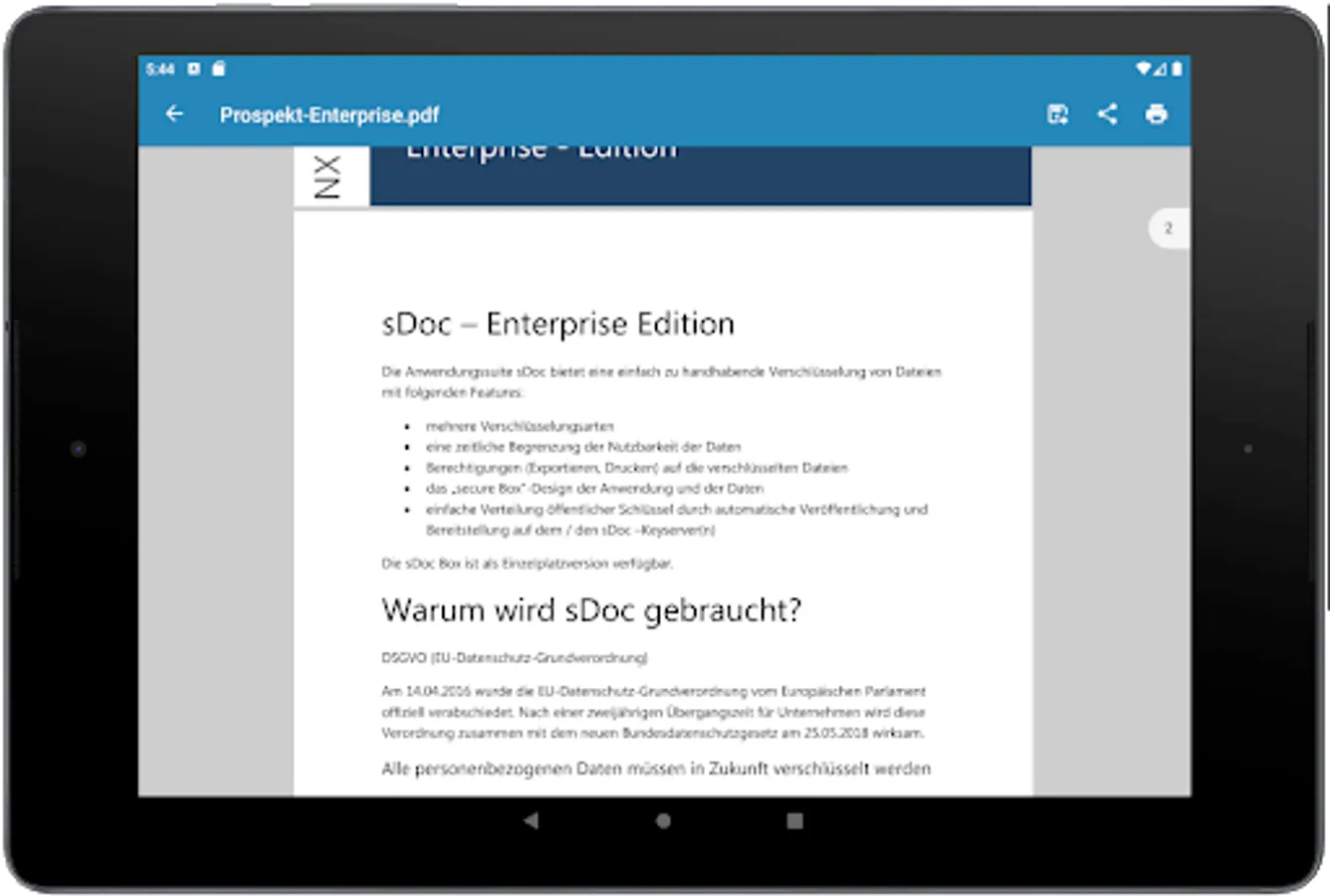Tap the battery status bar icon
This screenshot has width=1330, height=896.
point(1176,69)
